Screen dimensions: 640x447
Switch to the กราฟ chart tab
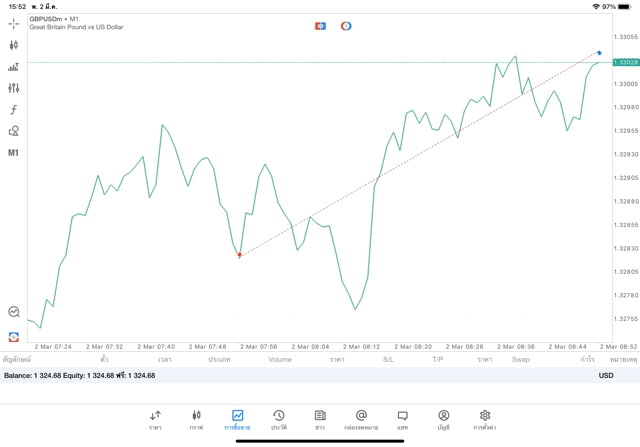pos(196,419)
